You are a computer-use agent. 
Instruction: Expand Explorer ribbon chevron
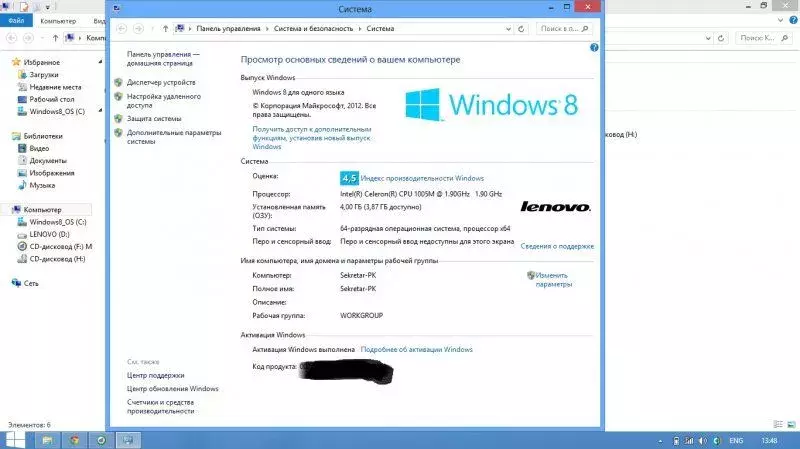[x=780, y=20]
